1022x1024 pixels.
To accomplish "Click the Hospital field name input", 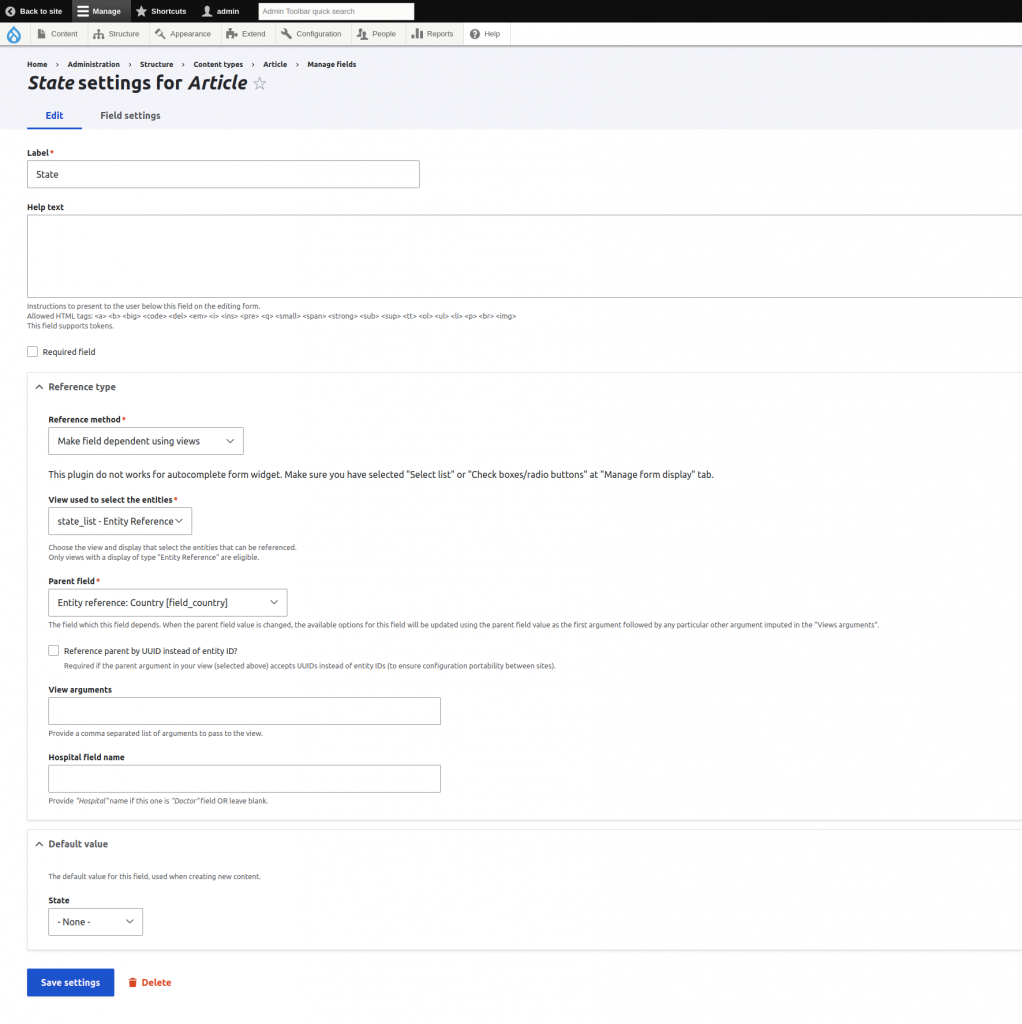I will (x=244, y=778).
